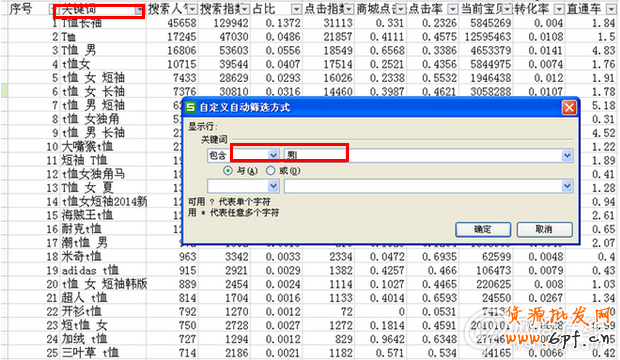The image size is (620, 360).
Task: Select the 或(O) radio button
Action: pyautogui.click(x=270, y=171)
